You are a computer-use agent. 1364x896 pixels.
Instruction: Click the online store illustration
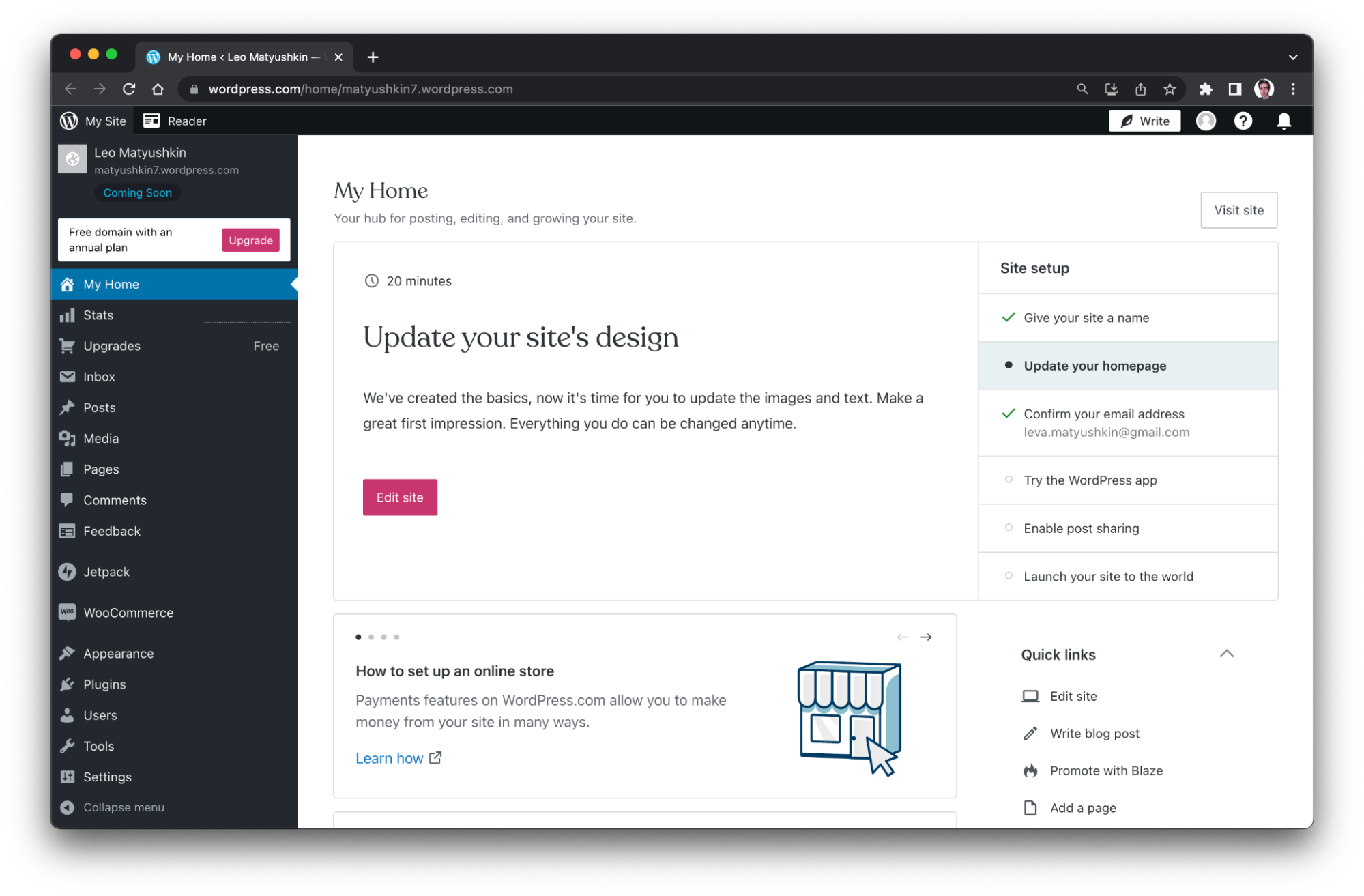click(x=850, y=718)
